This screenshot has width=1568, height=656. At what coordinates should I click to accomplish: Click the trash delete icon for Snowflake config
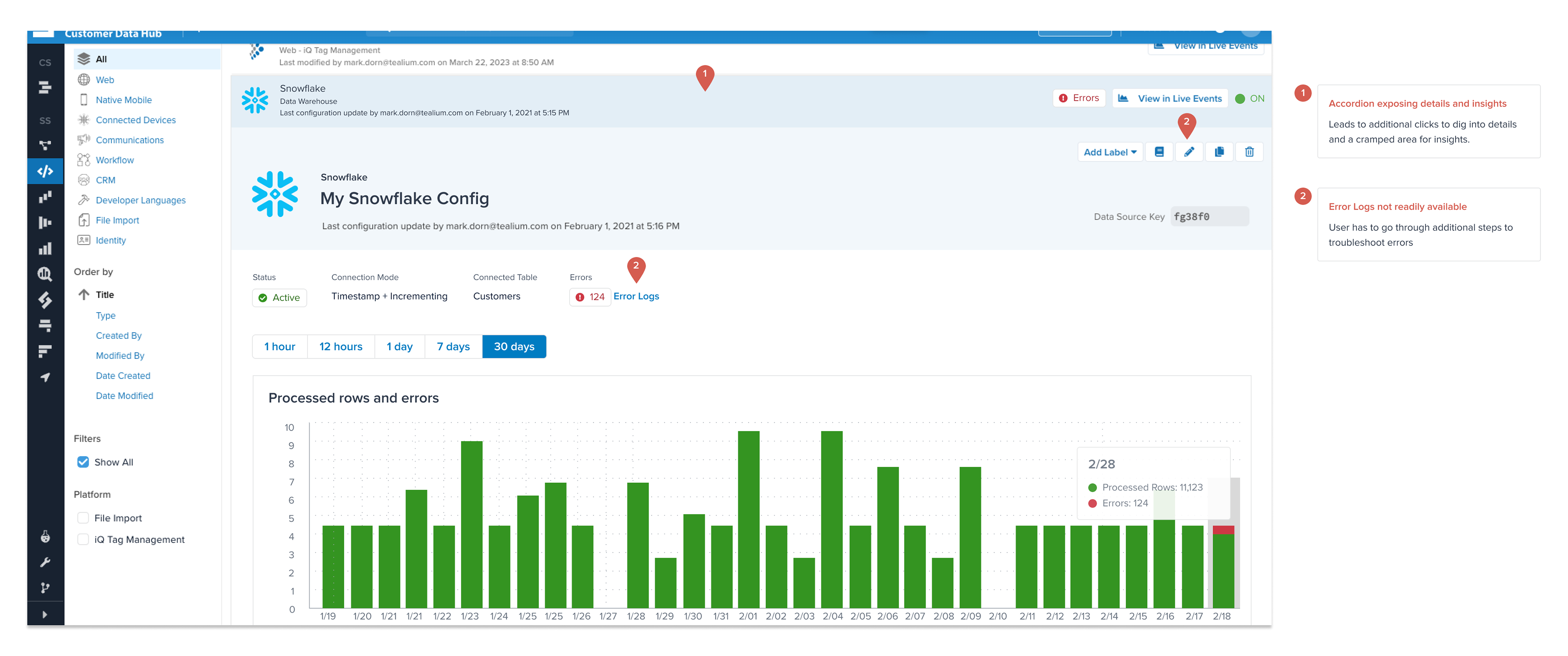tap(1249, 152)
